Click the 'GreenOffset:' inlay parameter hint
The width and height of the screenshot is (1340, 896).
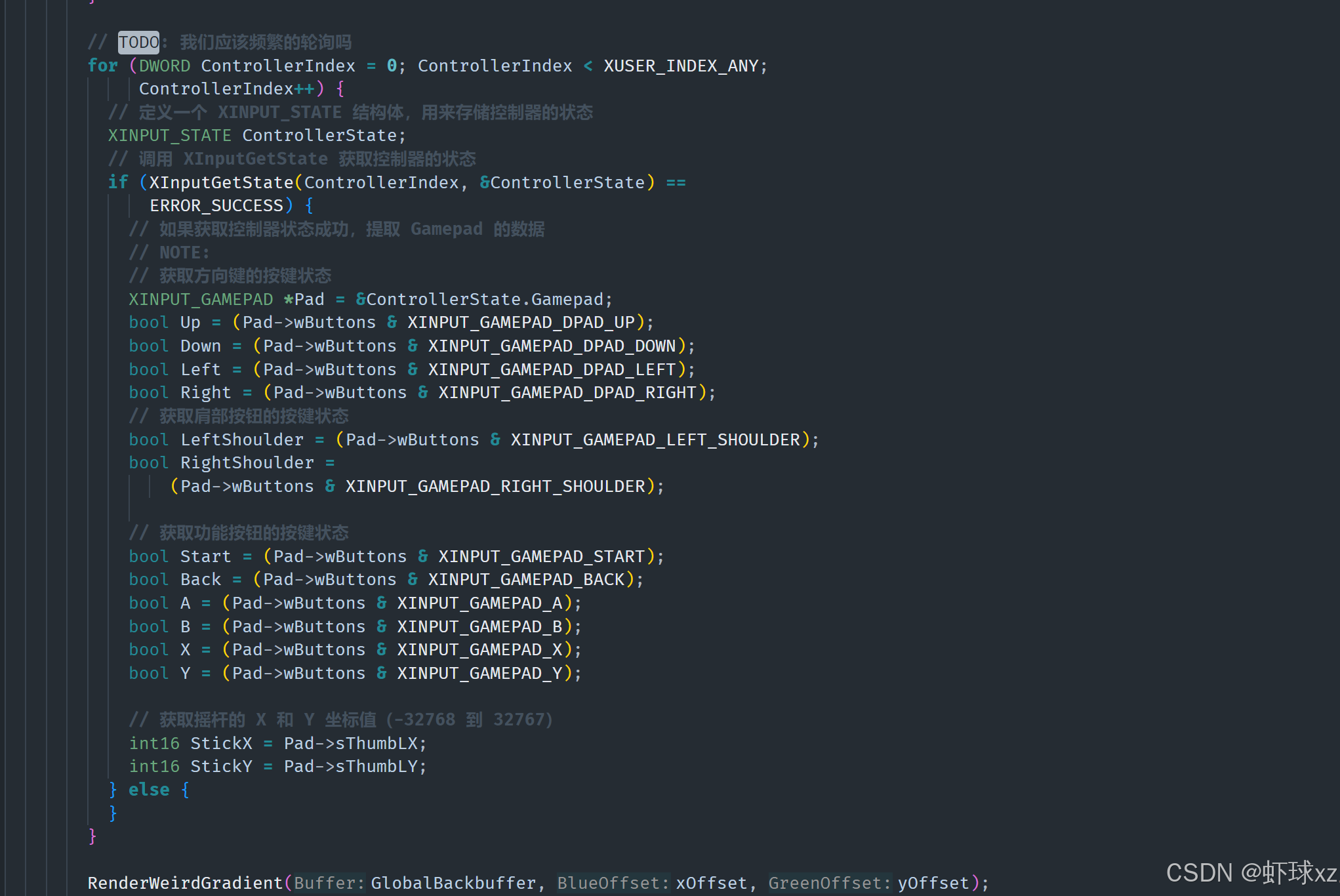(830, 883)
